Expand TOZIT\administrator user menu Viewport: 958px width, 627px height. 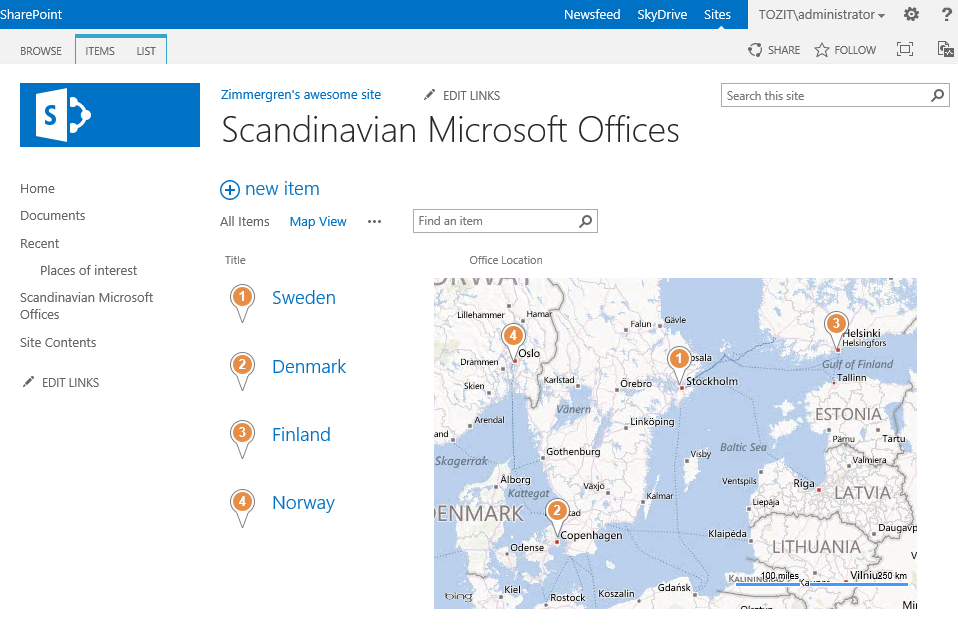821,15
